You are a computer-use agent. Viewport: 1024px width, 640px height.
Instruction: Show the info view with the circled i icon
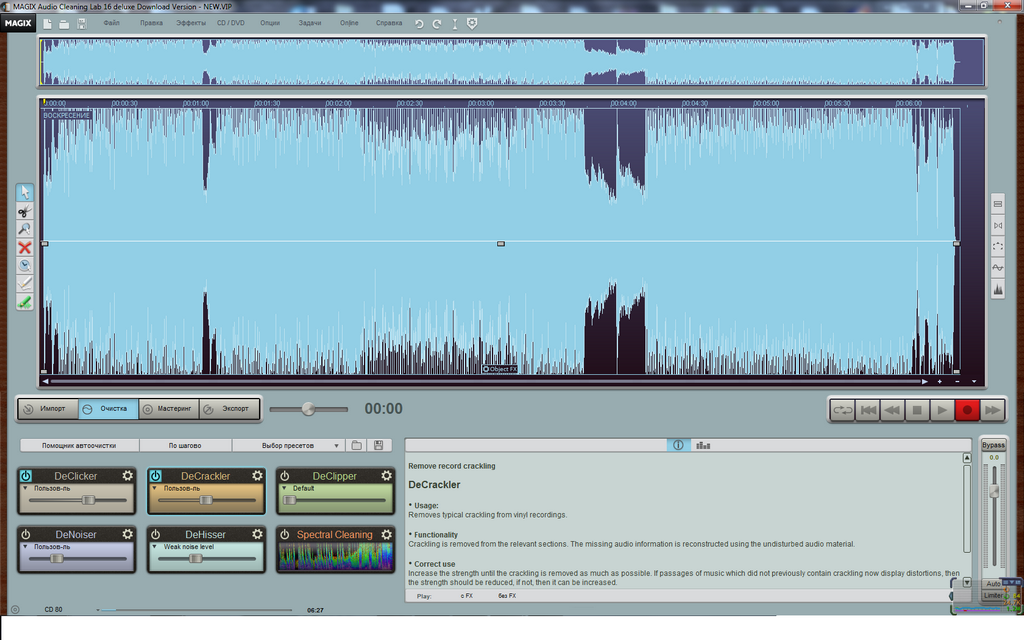[x=679, y=445]
